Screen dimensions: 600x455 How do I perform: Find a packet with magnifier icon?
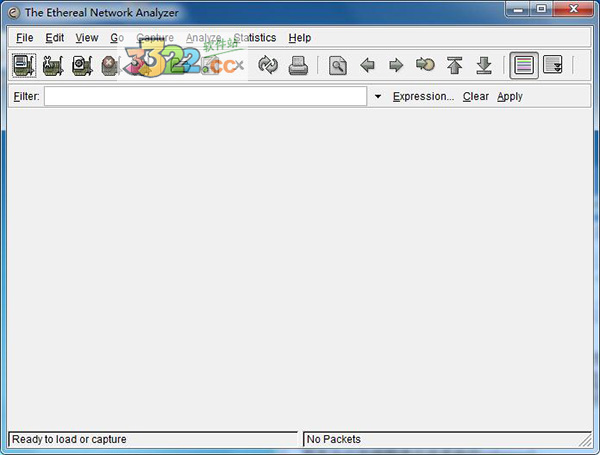[x=338, y=65]
